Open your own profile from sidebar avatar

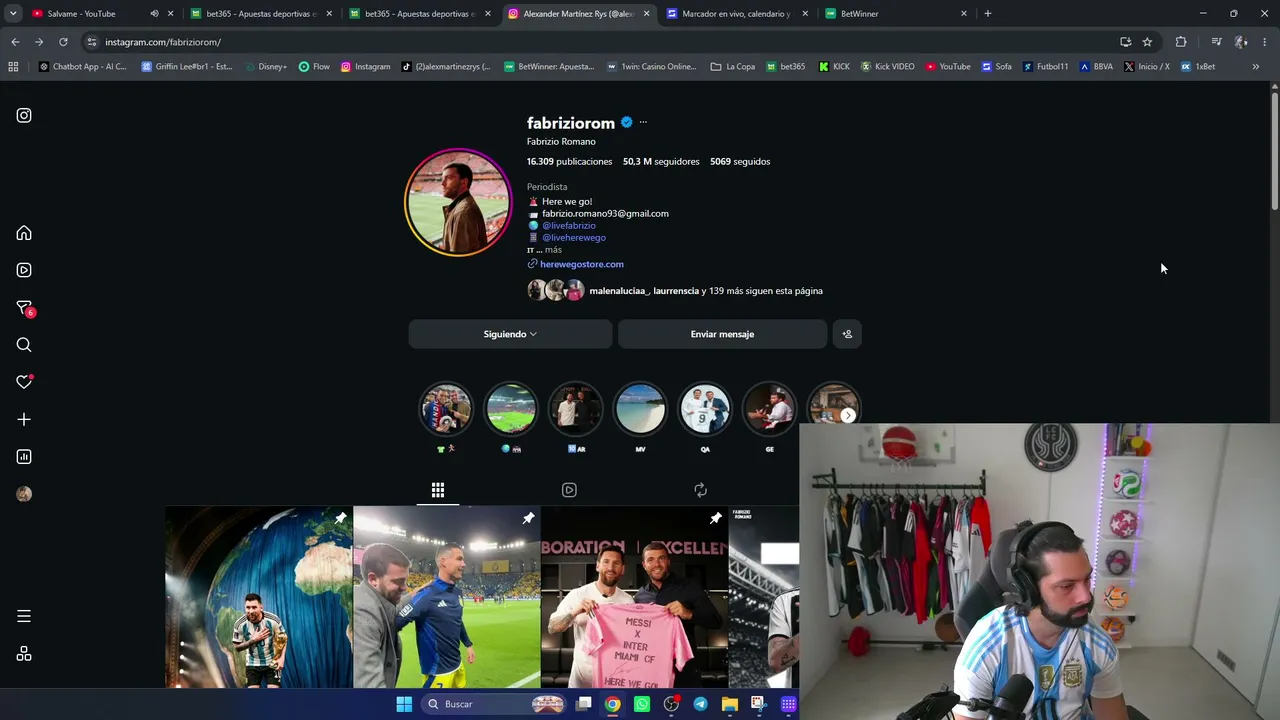pyautogui.click(x=24, y=494)
